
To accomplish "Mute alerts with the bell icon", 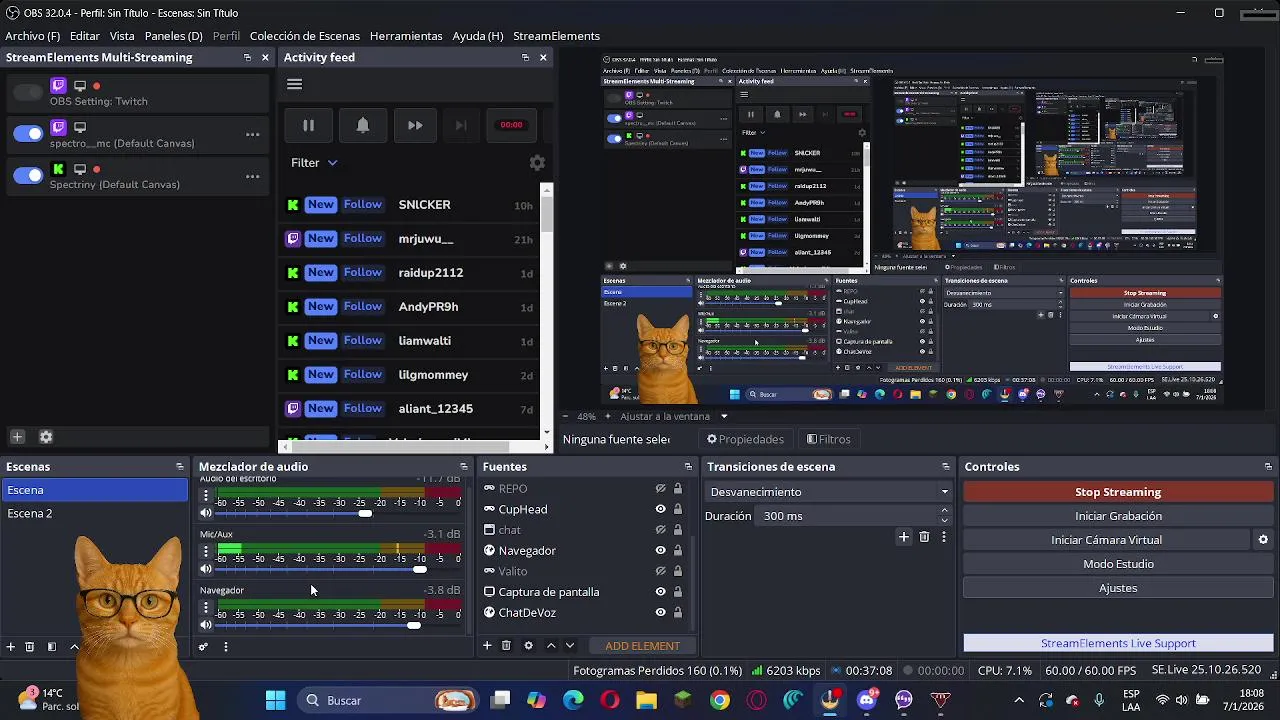I will (362, 125).
